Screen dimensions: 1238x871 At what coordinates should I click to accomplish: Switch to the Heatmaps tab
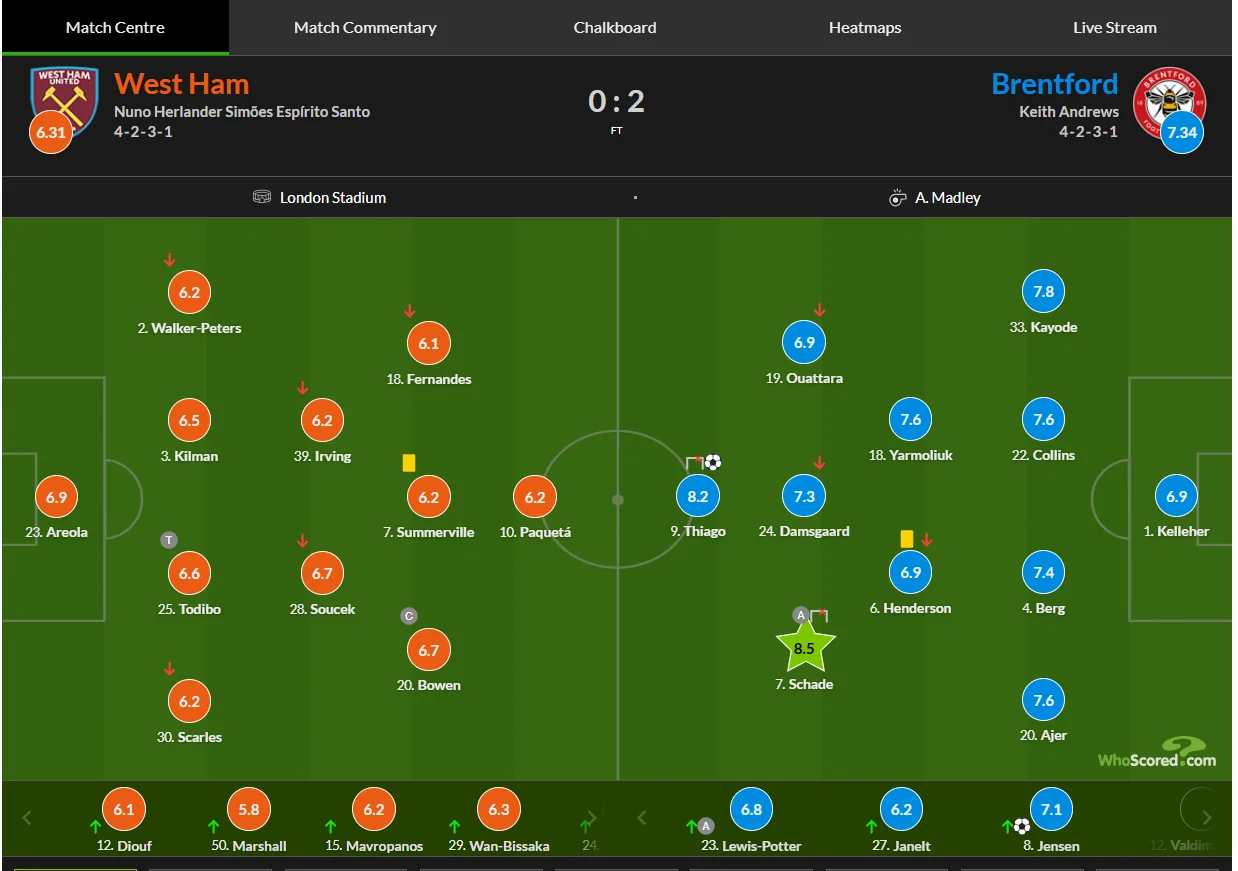click(x=865, y=28)
